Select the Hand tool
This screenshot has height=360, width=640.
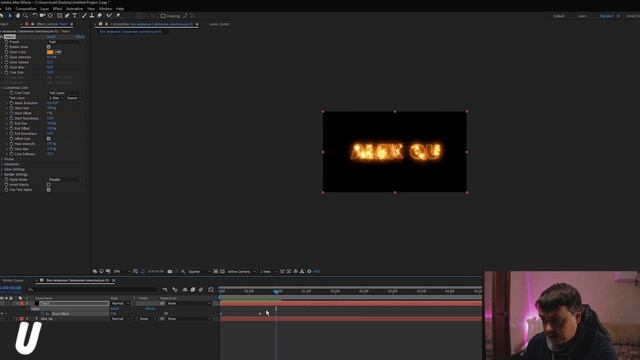click(18, 16)
